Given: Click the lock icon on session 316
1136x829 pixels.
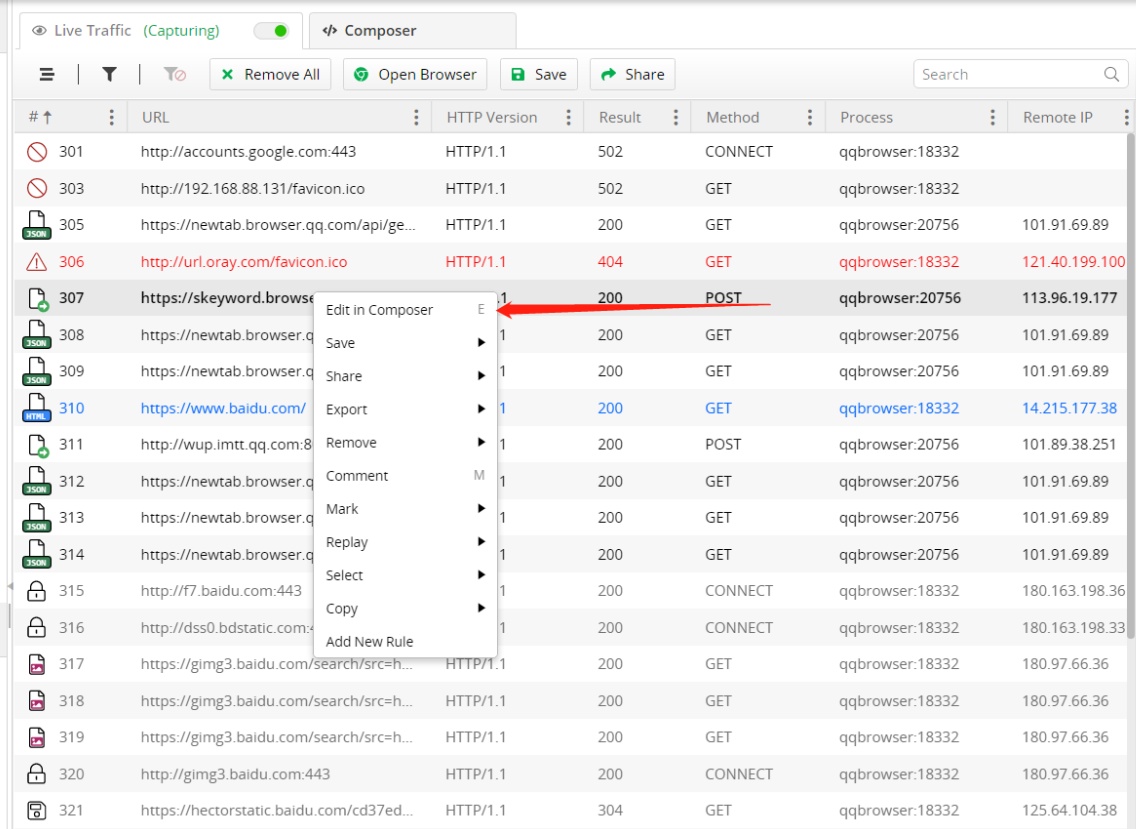Looking at the screenshot, I should pos(36,627).
